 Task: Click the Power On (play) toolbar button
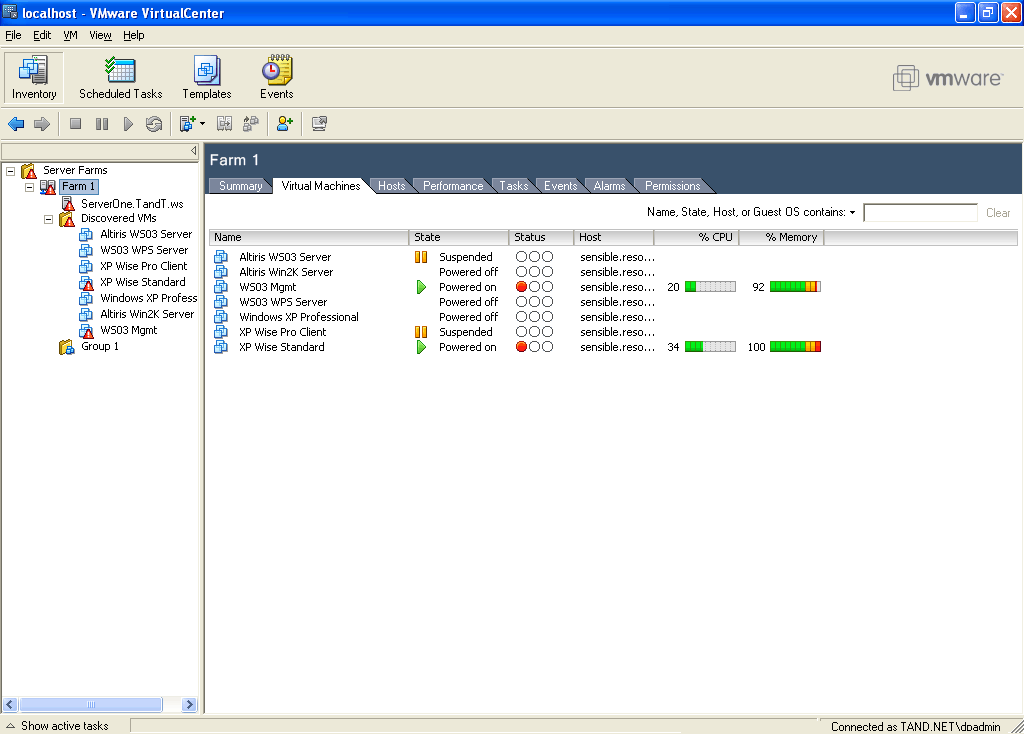(128, 124)
